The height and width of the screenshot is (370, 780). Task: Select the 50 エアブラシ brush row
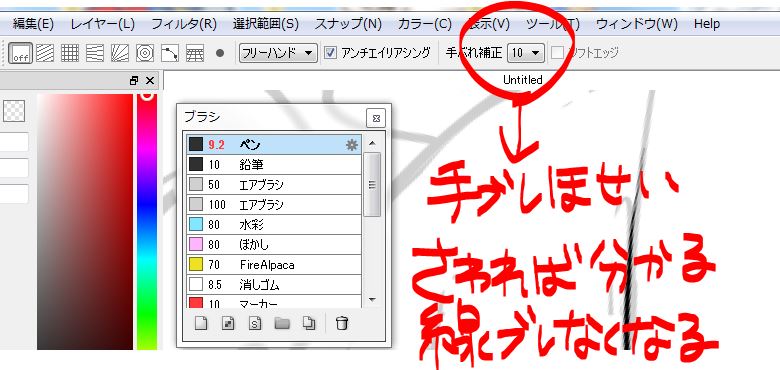tap(274, 185)
